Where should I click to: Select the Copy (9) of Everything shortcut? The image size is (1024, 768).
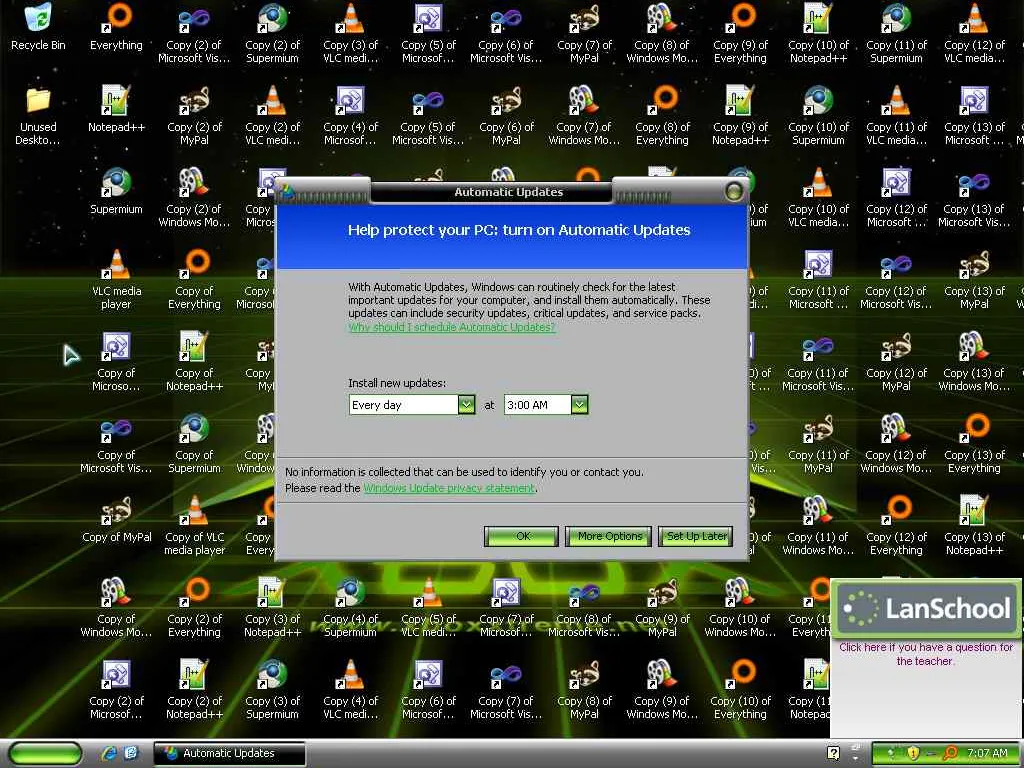tap(741, 33)
